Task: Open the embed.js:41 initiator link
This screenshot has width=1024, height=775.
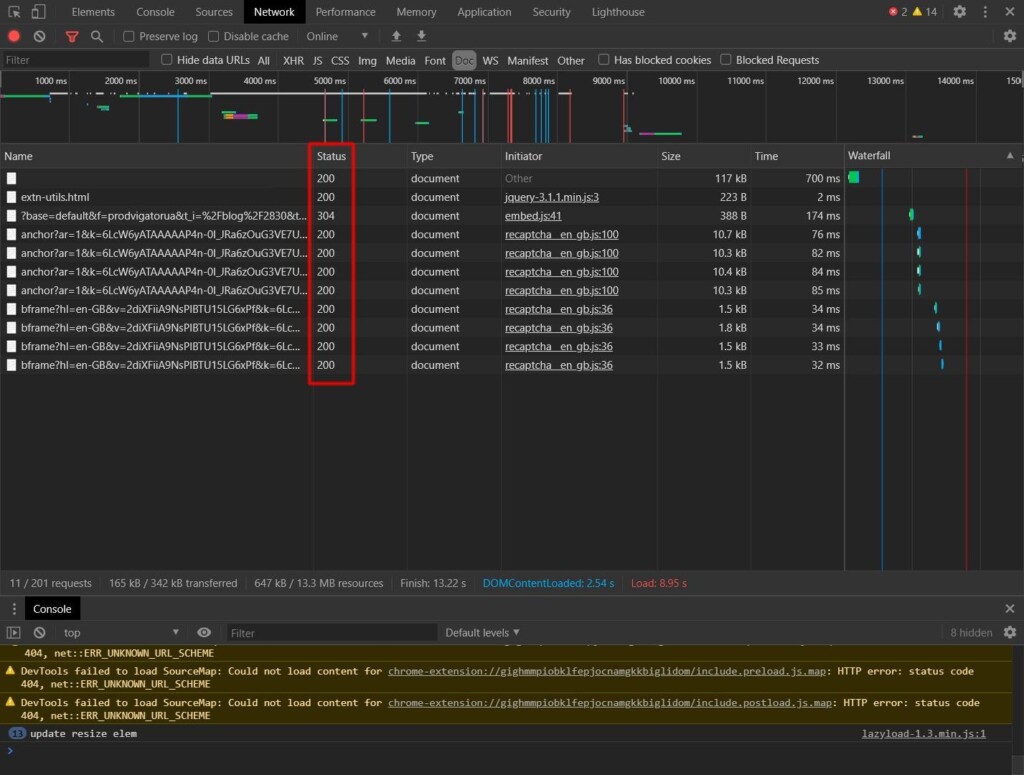Action: click(x=535, y=216)
